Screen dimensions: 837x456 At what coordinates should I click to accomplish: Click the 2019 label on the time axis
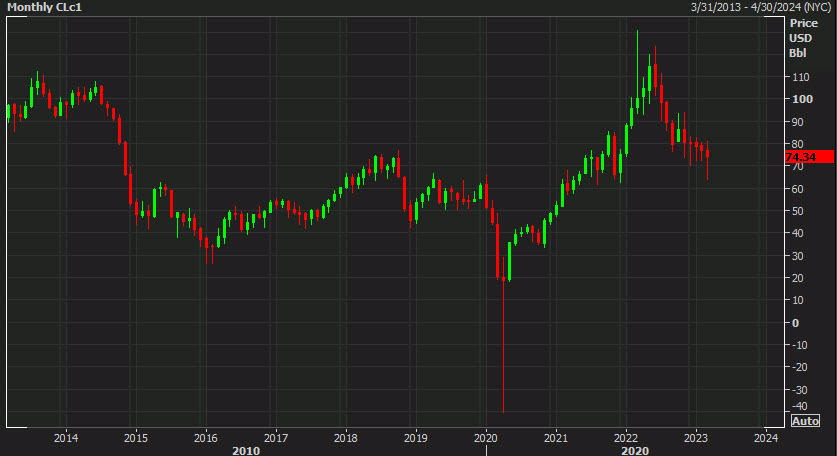click(x=415, y=438)
